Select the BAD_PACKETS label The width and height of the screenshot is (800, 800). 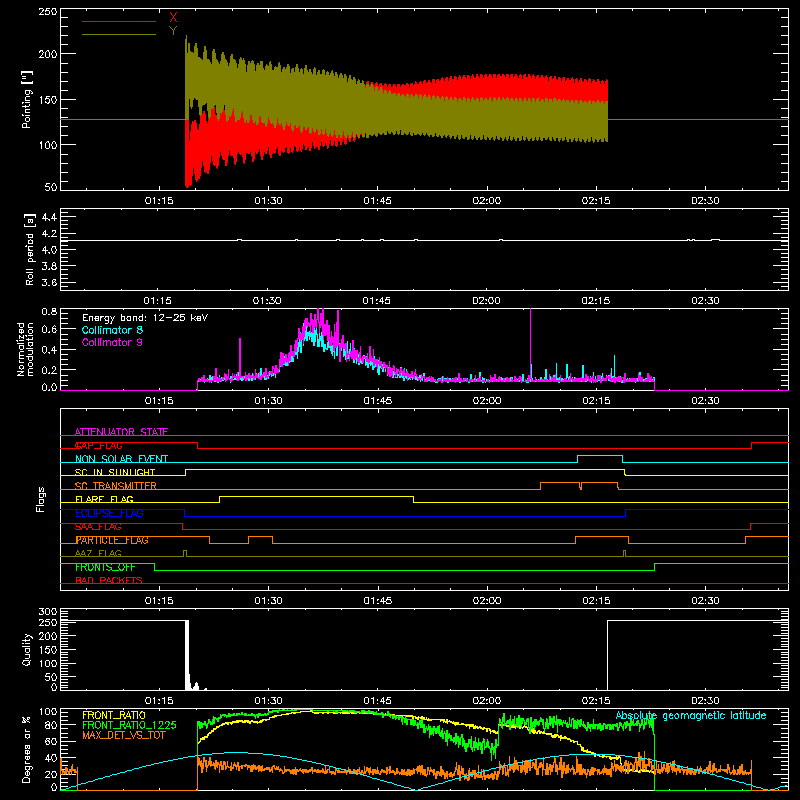point(109,580)
